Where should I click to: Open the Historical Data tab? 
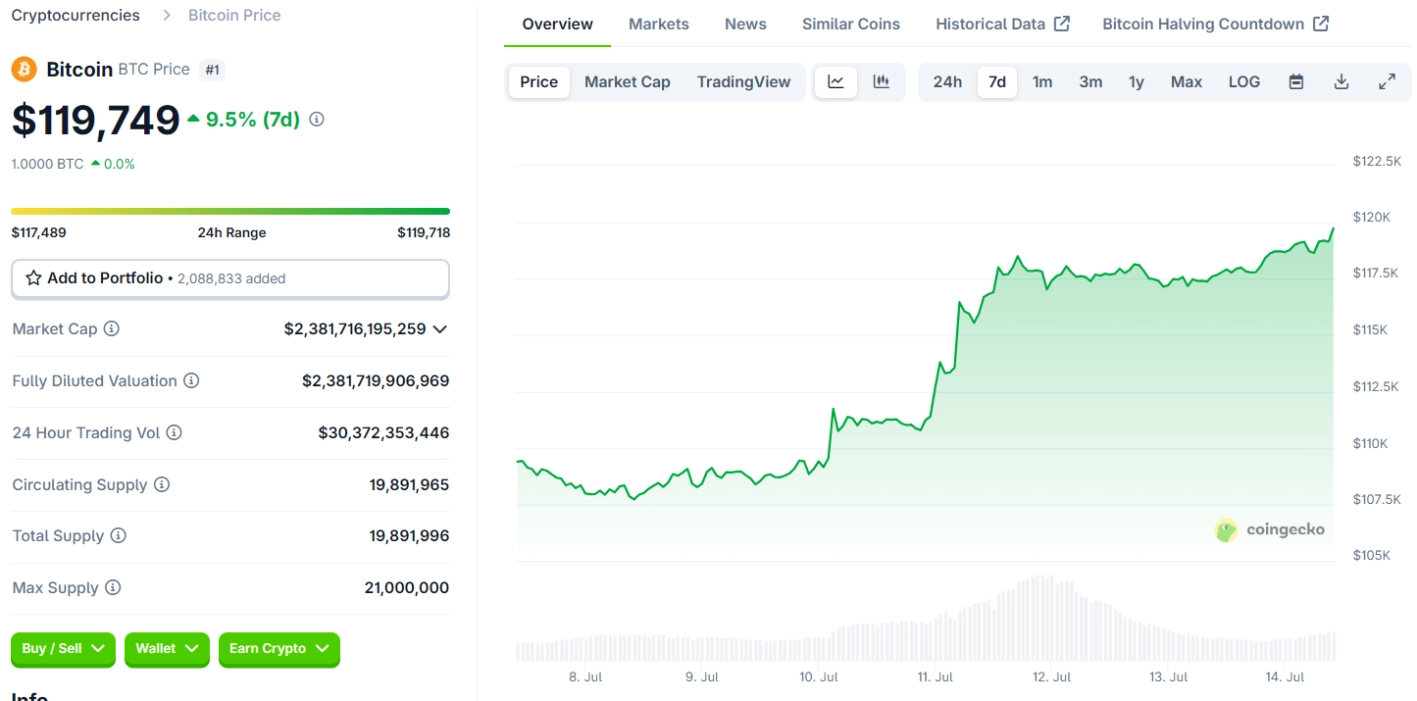point(1002,24)
